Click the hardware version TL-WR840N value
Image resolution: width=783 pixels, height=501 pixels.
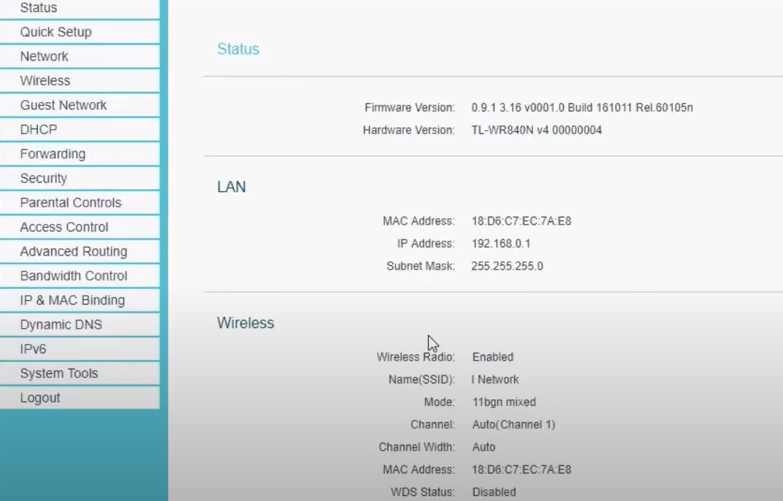[x=536, y=131]
